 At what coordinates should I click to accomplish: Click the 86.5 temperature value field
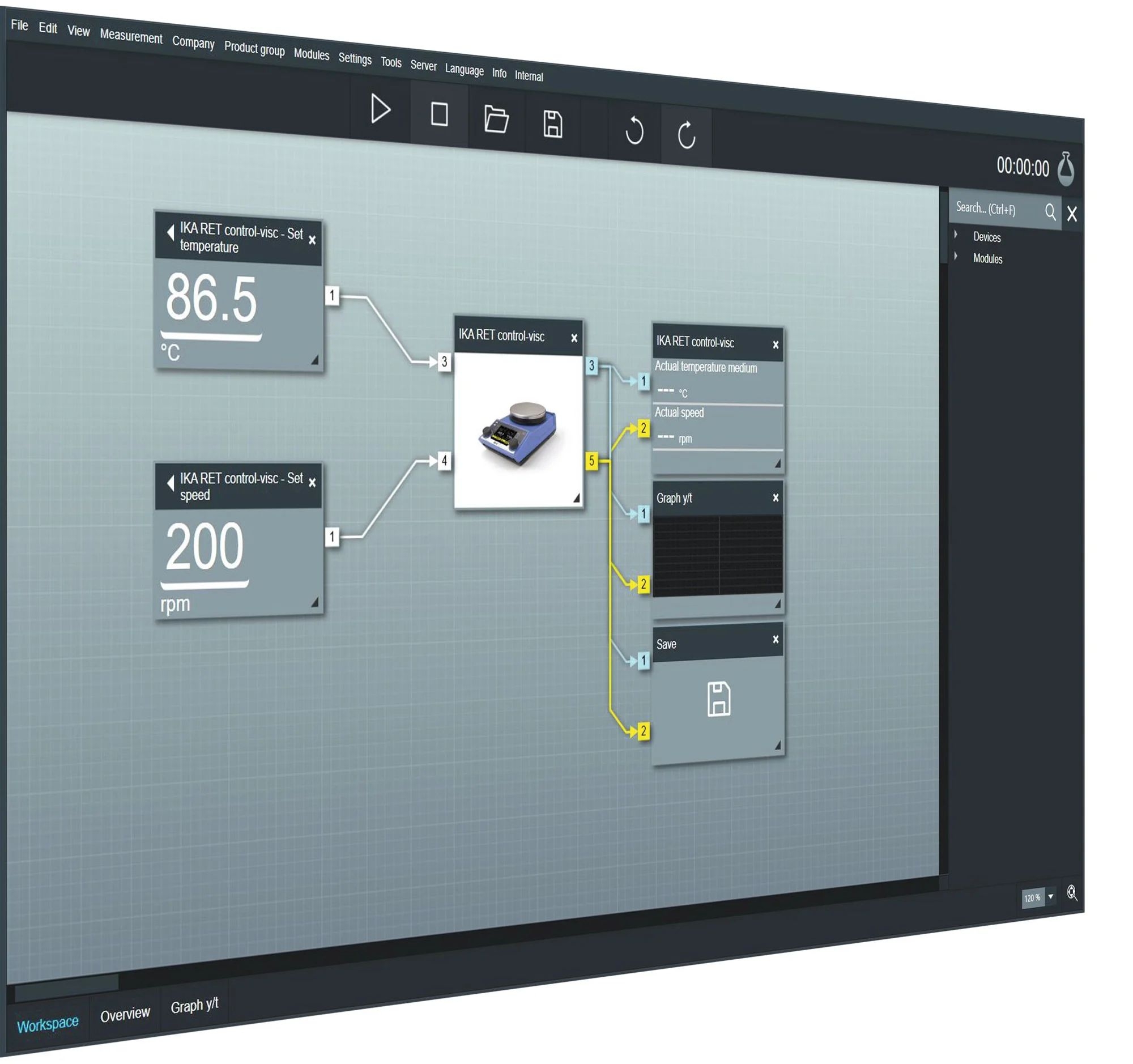pos(211,299)
